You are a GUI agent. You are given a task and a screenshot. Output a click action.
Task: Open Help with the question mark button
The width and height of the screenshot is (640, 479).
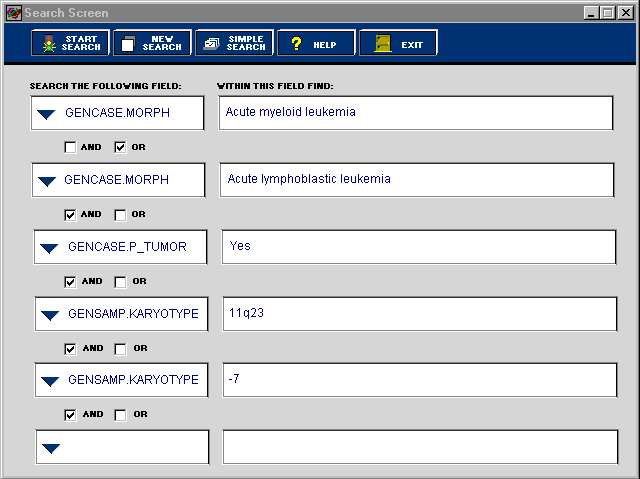pyautogui.click(x=316, y=43)
